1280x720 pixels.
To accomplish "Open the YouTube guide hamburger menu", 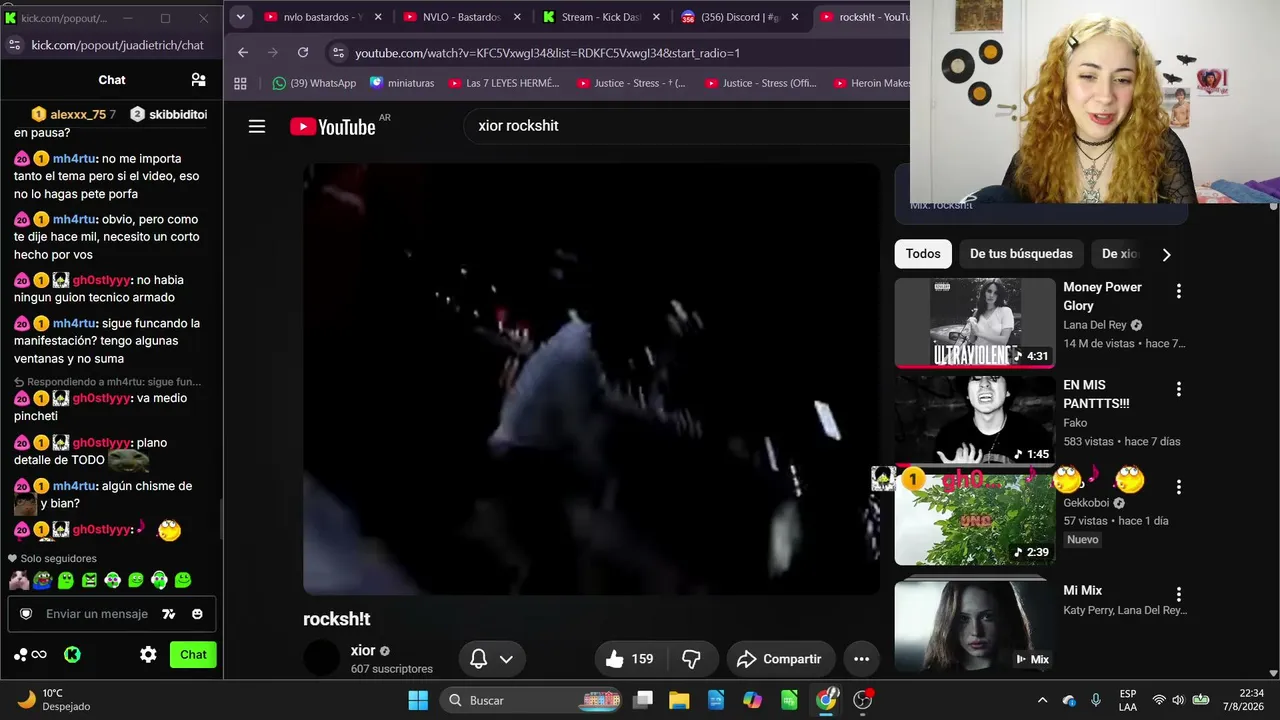I will click(257, 126).
